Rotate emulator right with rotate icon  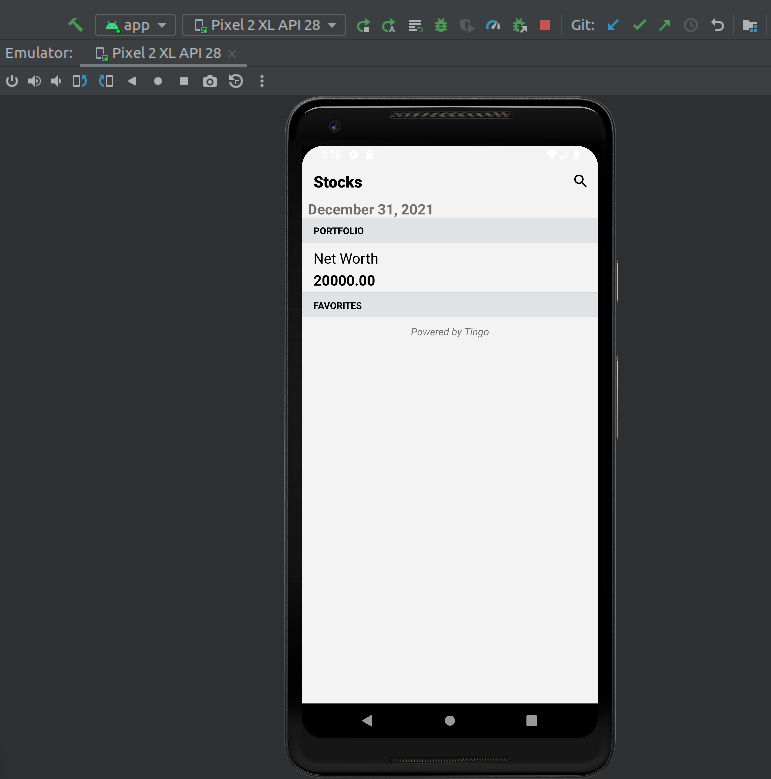point(79,81)
